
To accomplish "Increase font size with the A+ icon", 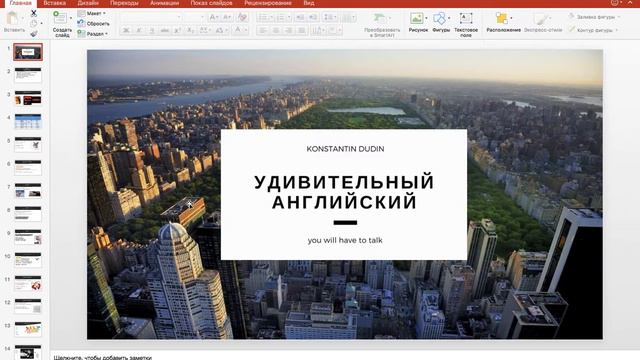I will coord(214,17).
